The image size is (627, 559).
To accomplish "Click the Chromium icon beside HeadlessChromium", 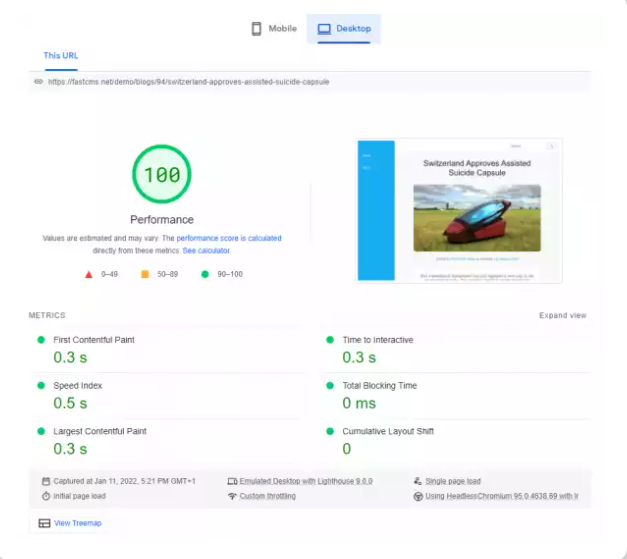I will 418,496.
